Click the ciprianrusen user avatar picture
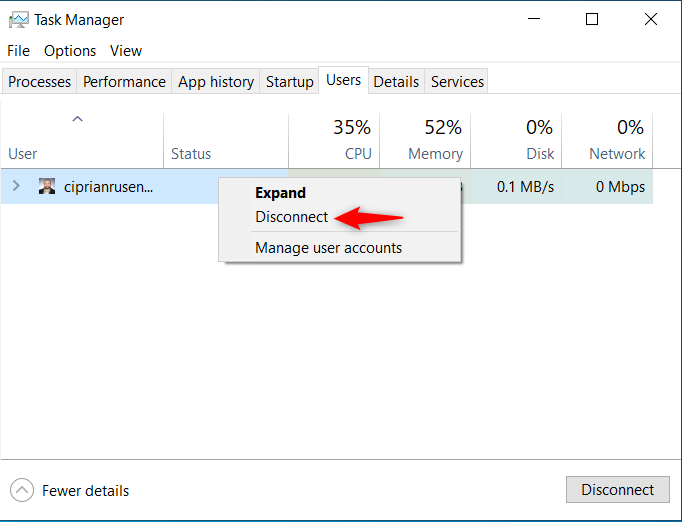This screenshot has height=522, width=682. coord(47,186)
